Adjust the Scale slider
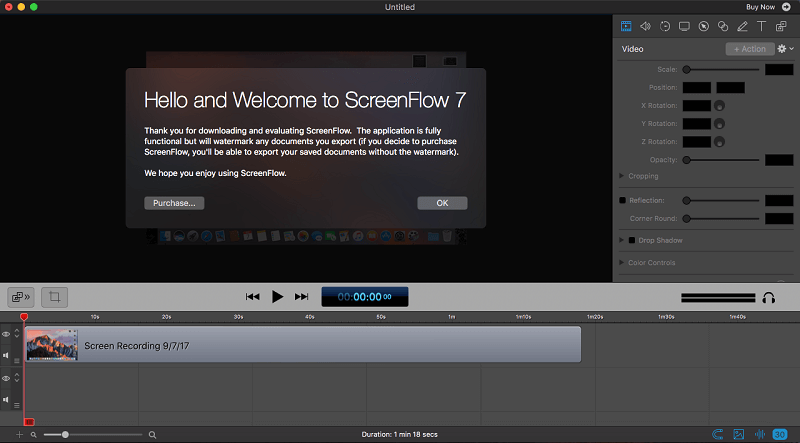This screenshot has height=443, width=800. [x=722, y=69]
